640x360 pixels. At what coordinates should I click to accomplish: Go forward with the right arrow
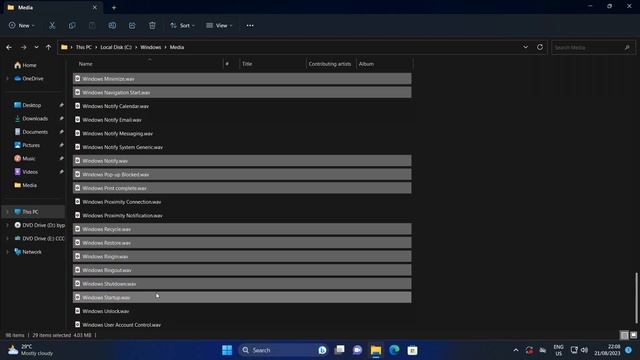pyautogui.click(x=23, y=47)
